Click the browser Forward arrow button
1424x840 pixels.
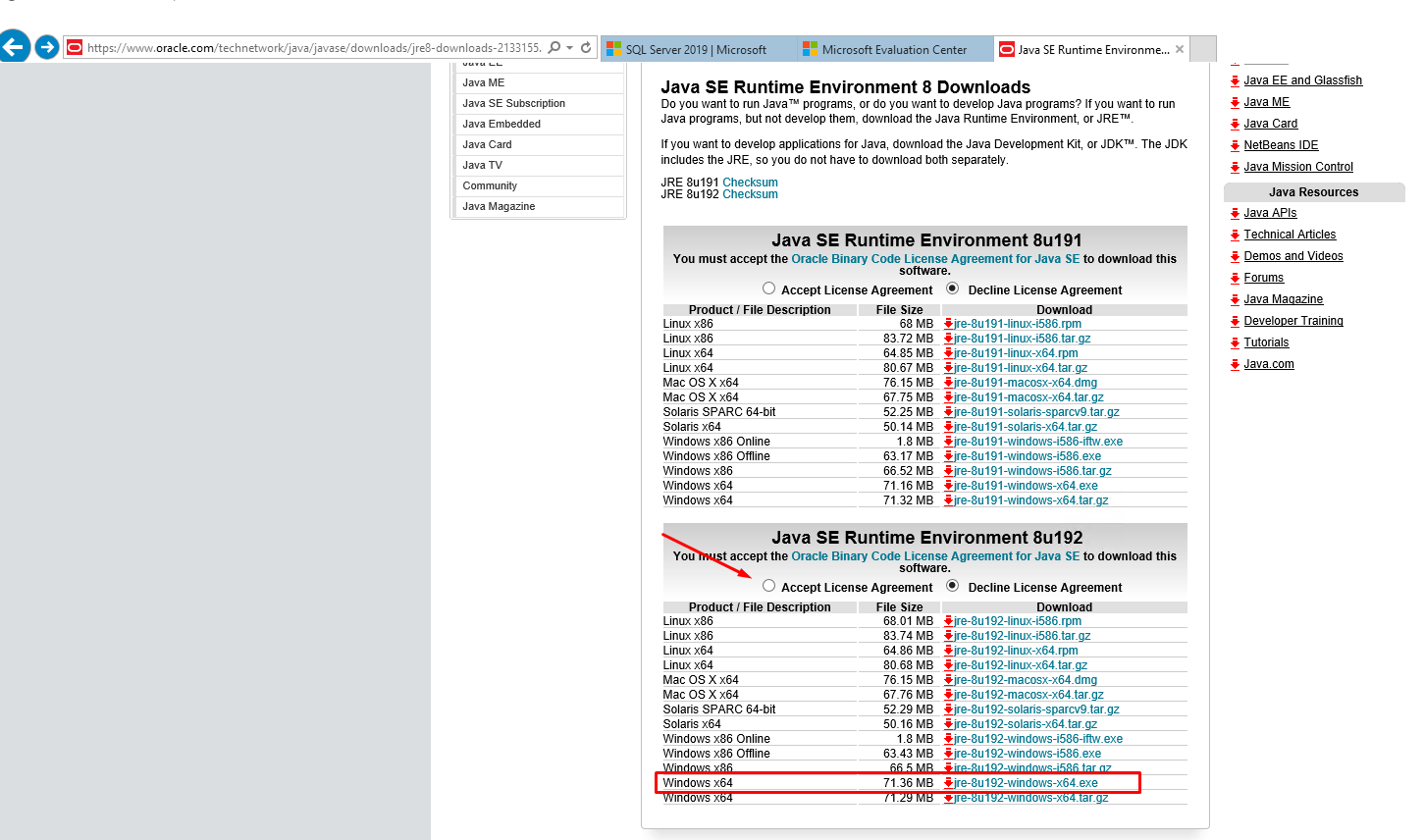pyautogui.click(x=46, y=47)
